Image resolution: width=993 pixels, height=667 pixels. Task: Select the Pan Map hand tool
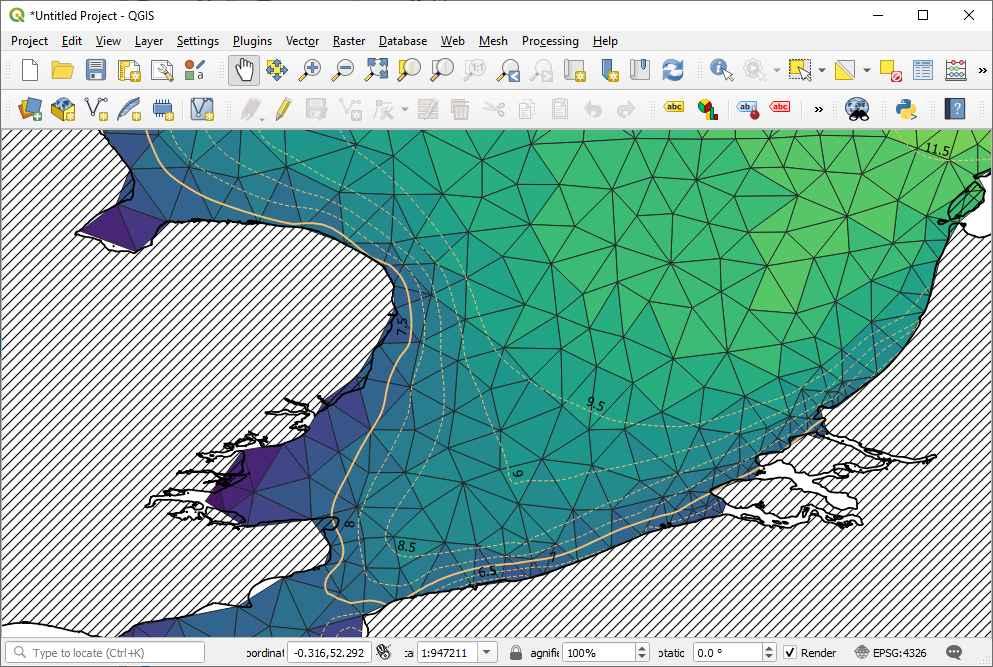[x=244, y=70]
